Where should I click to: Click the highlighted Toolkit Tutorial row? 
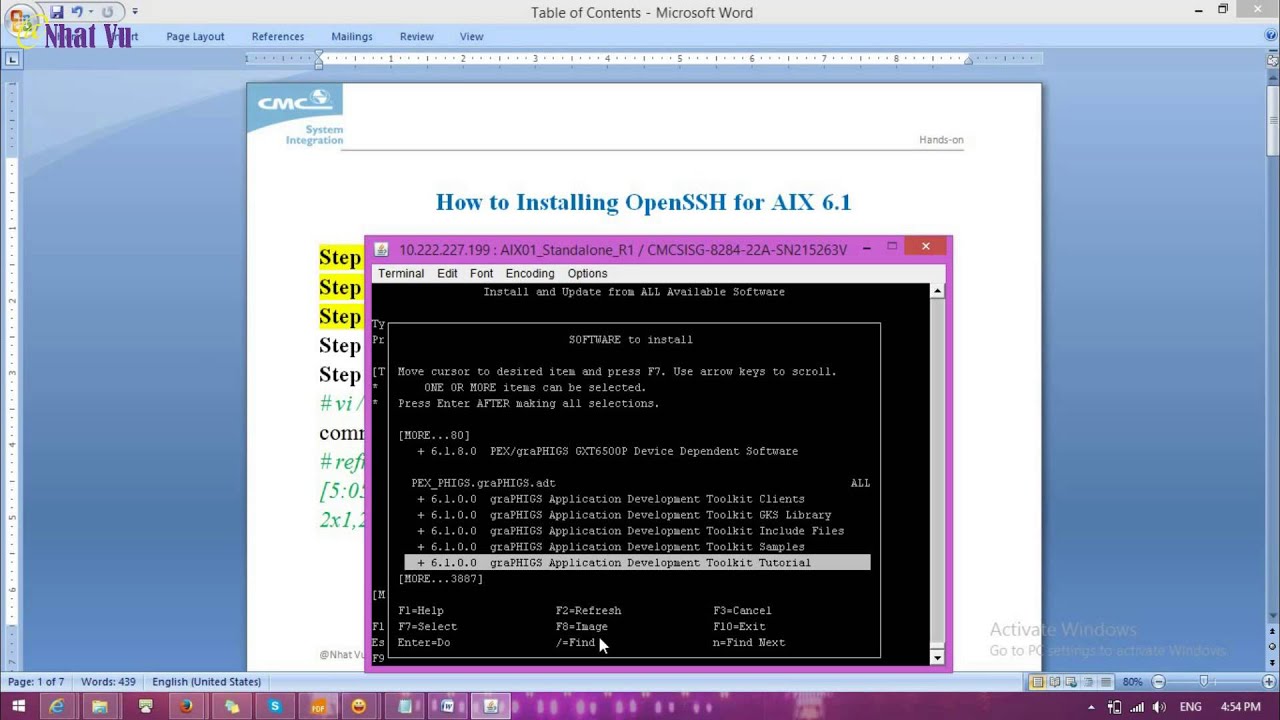pos(637,563)
